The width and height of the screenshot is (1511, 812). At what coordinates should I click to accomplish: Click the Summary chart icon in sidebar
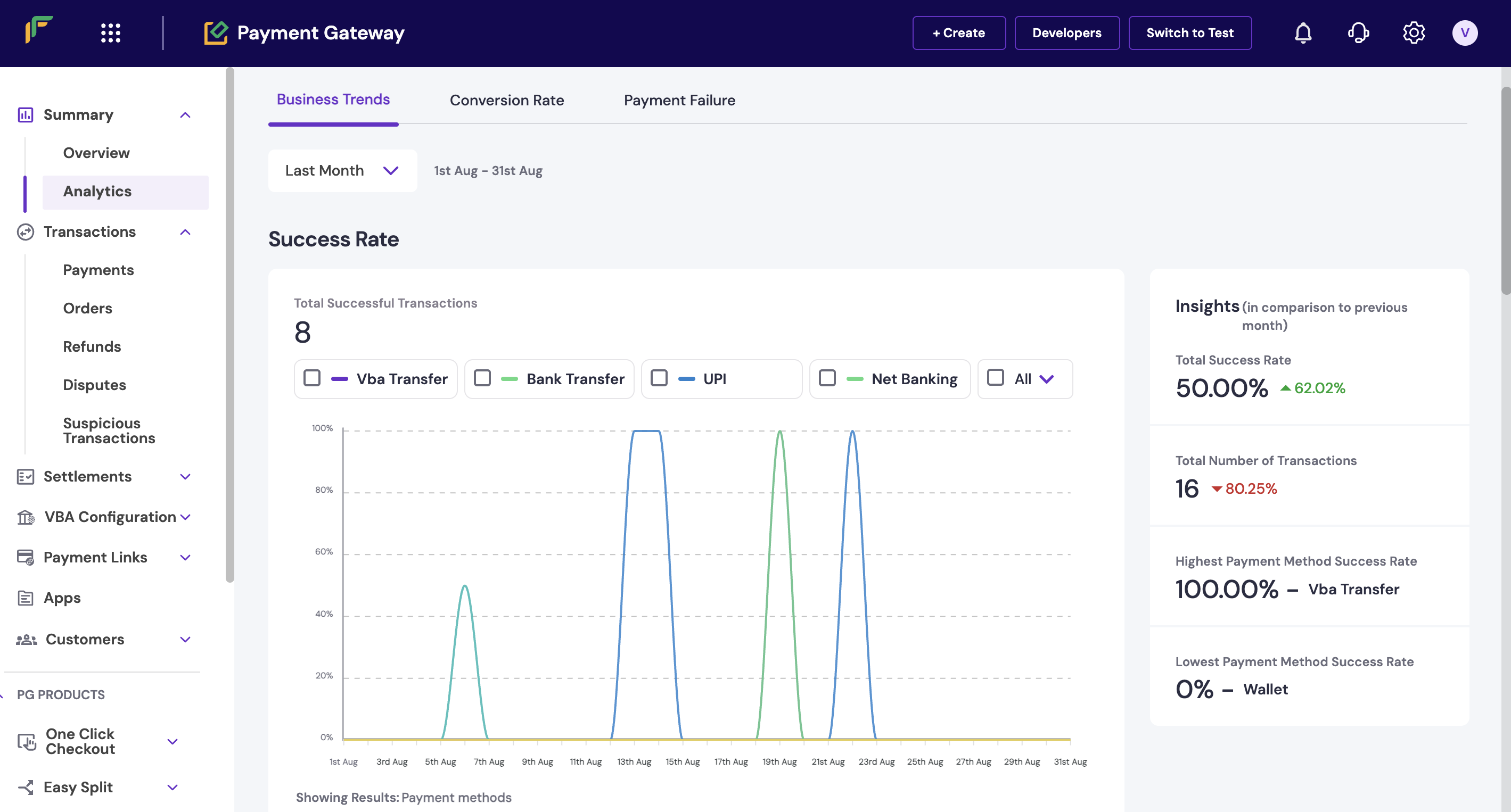pos(25,115)
